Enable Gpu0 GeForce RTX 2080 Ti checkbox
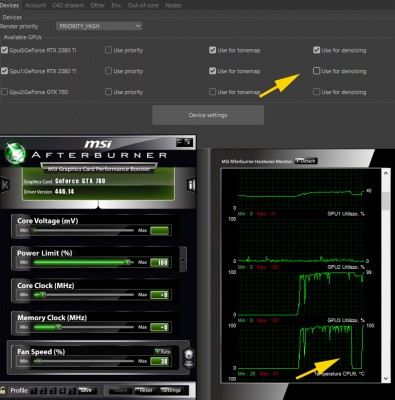Image resolution: width=395 pixels, height=400 pixels. point(4,50)
